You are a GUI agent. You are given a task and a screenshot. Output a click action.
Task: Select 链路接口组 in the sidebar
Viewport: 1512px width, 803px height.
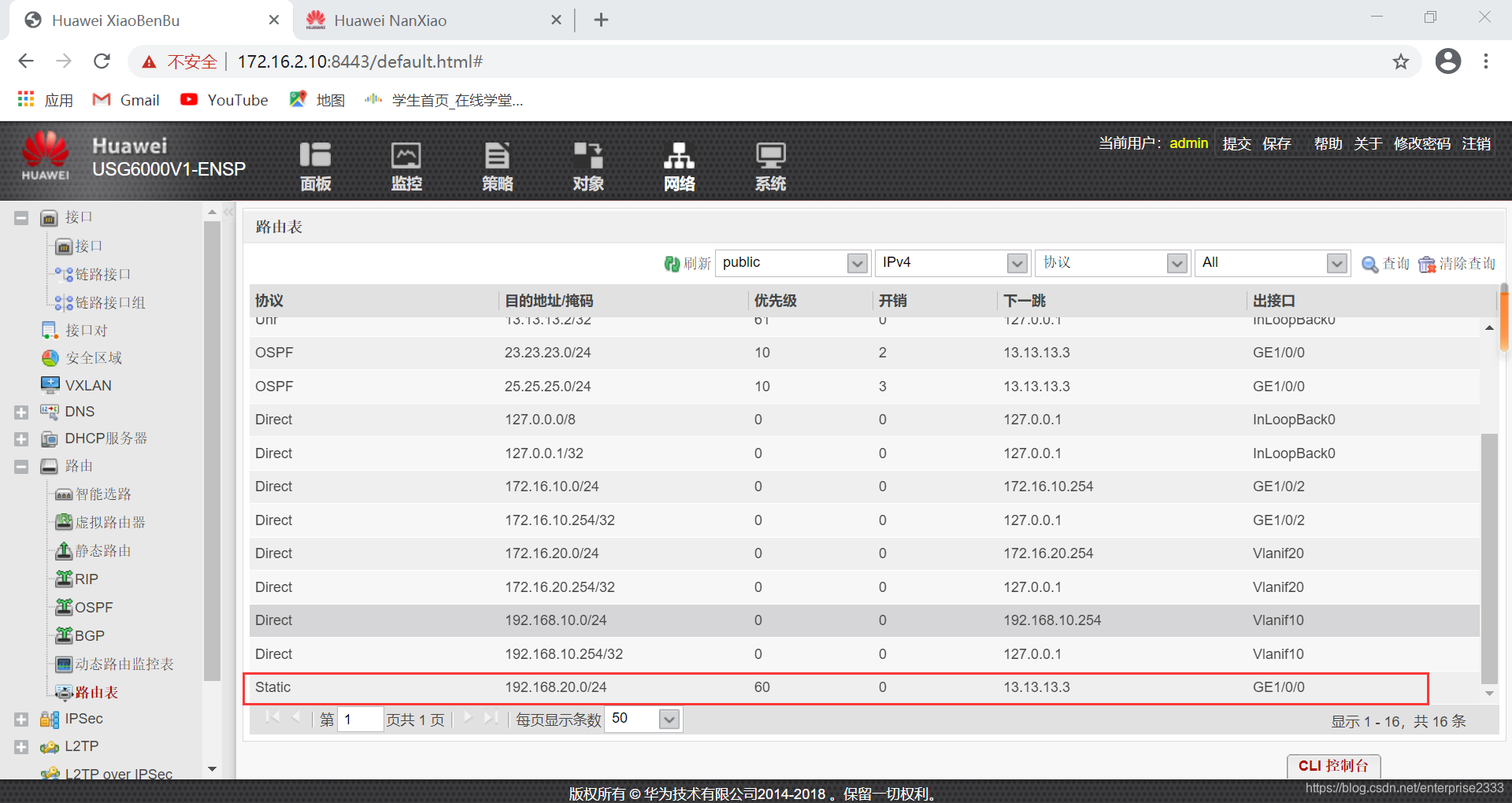(x=109, y=302)
